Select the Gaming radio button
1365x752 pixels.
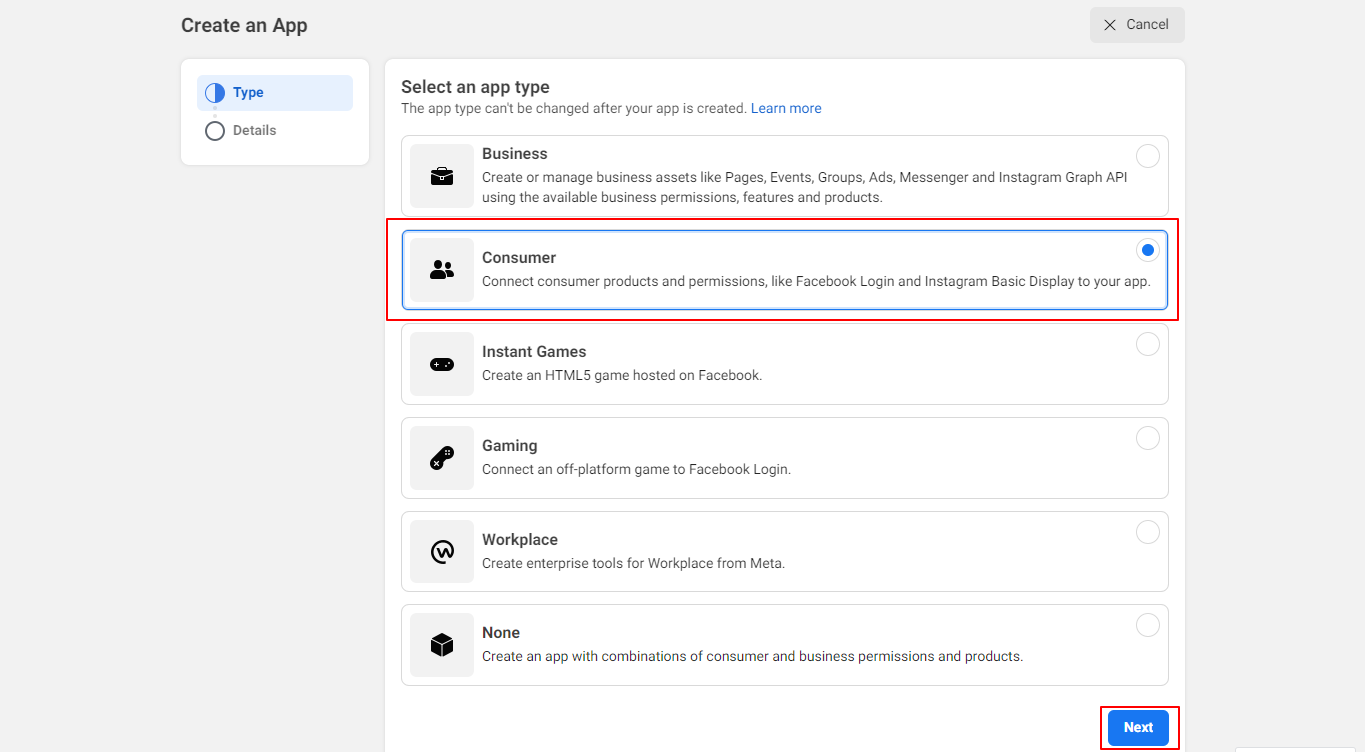click(x=1148, y=438)
